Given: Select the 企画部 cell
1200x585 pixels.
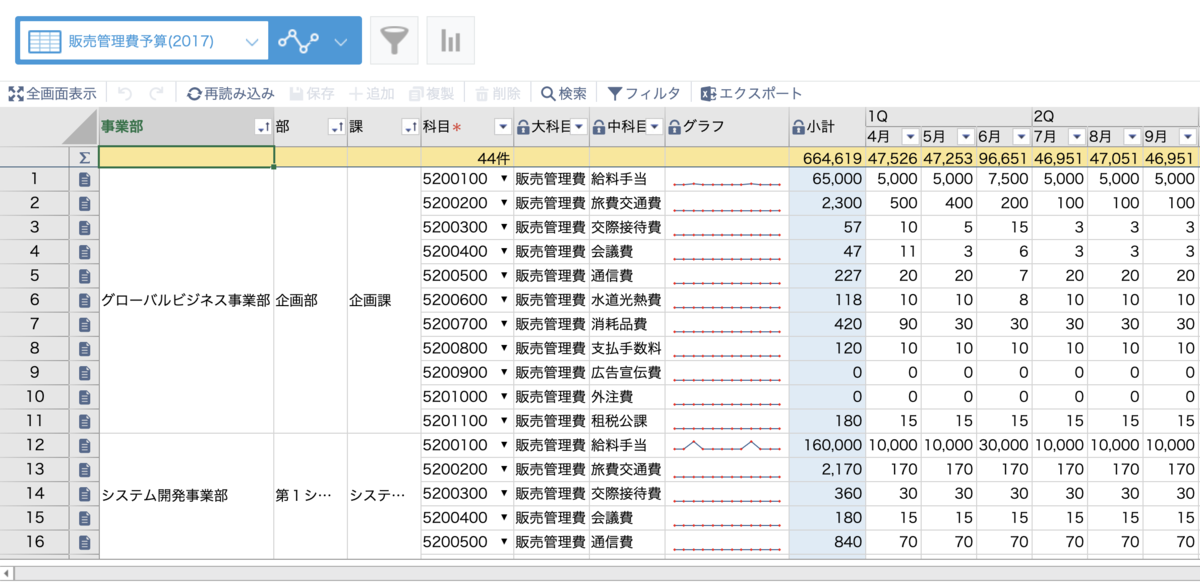Looking at the screenshot, I should (311, 300).
